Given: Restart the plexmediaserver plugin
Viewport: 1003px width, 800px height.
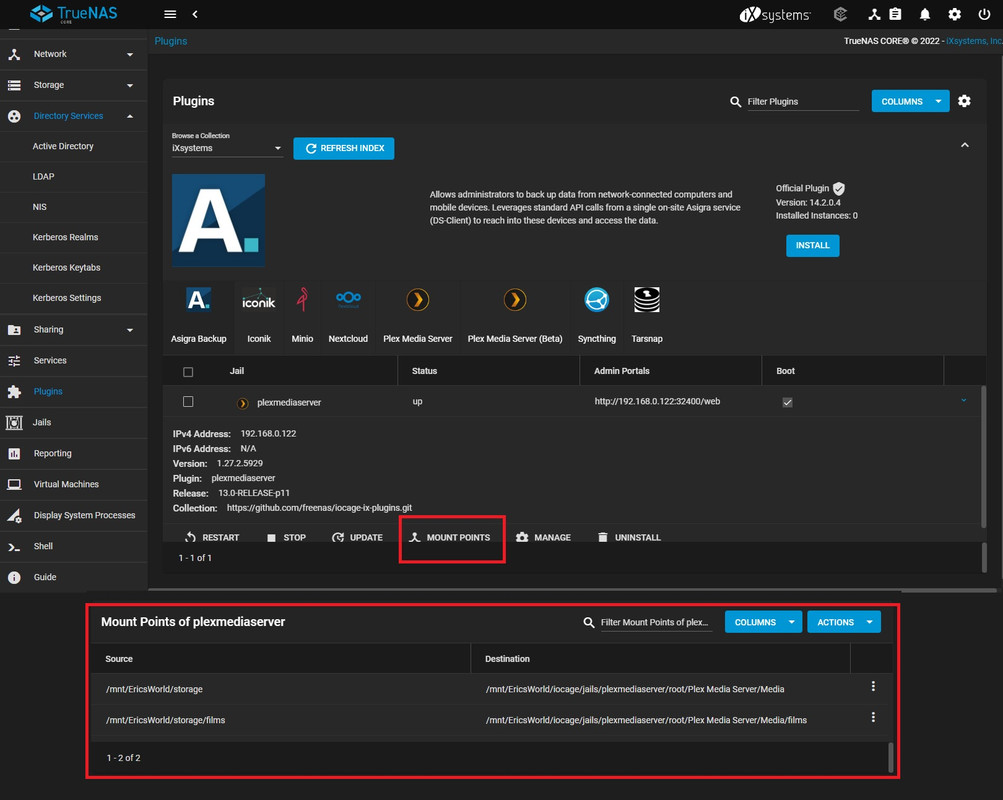Looking at the screenshot, I should [212, 537].
